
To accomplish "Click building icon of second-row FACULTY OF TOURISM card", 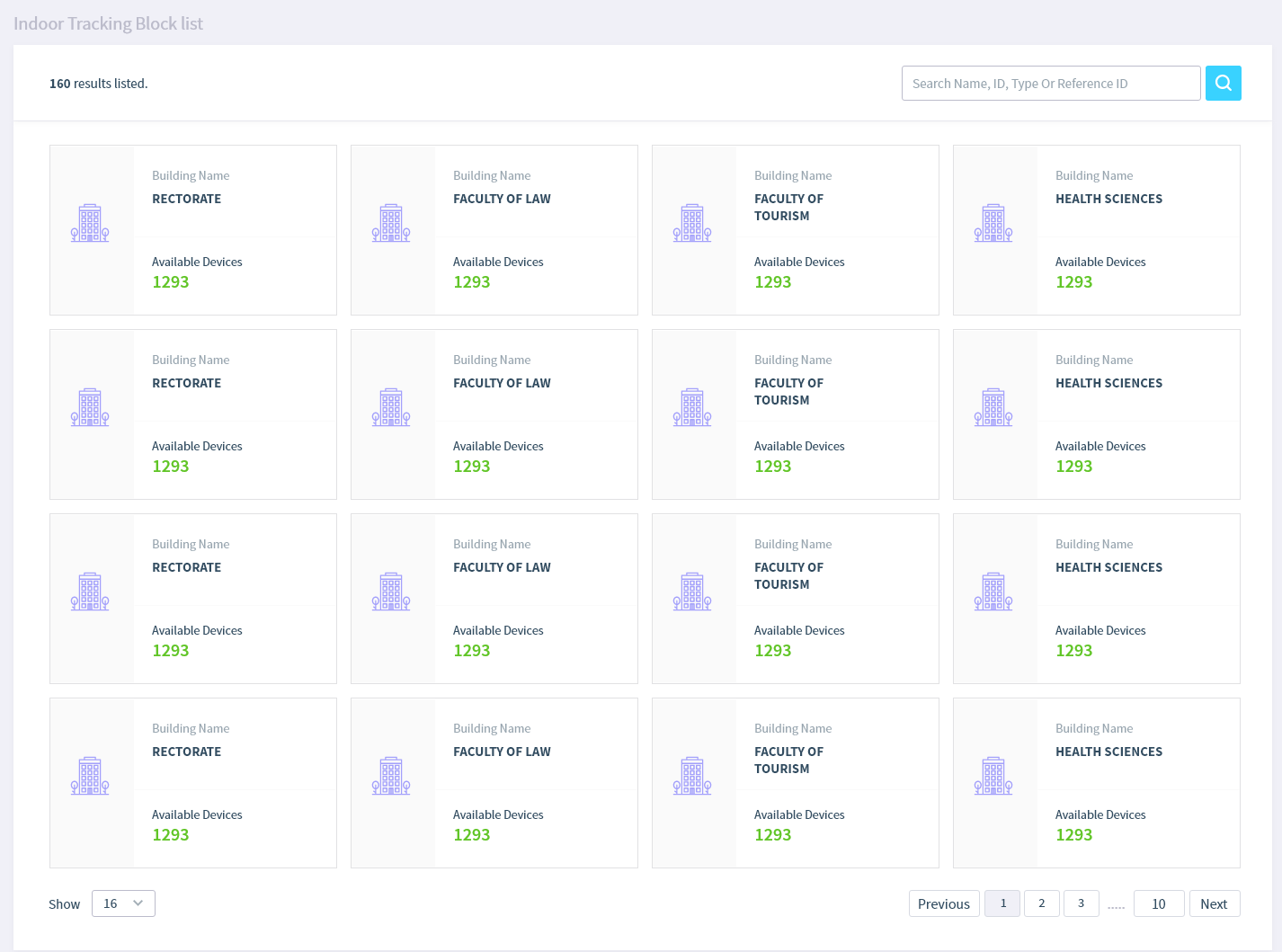I will (692, 407).
